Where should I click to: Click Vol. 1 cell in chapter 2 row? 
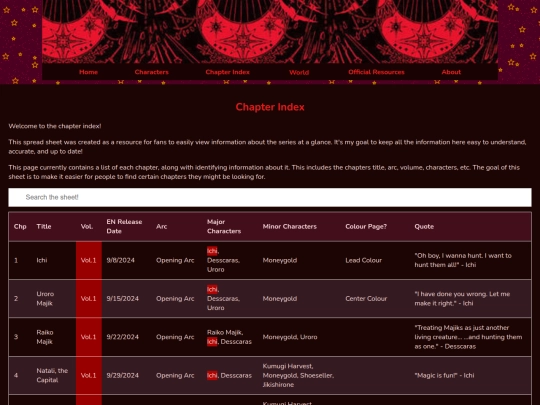pyautogui.click(x=89, y=299)
